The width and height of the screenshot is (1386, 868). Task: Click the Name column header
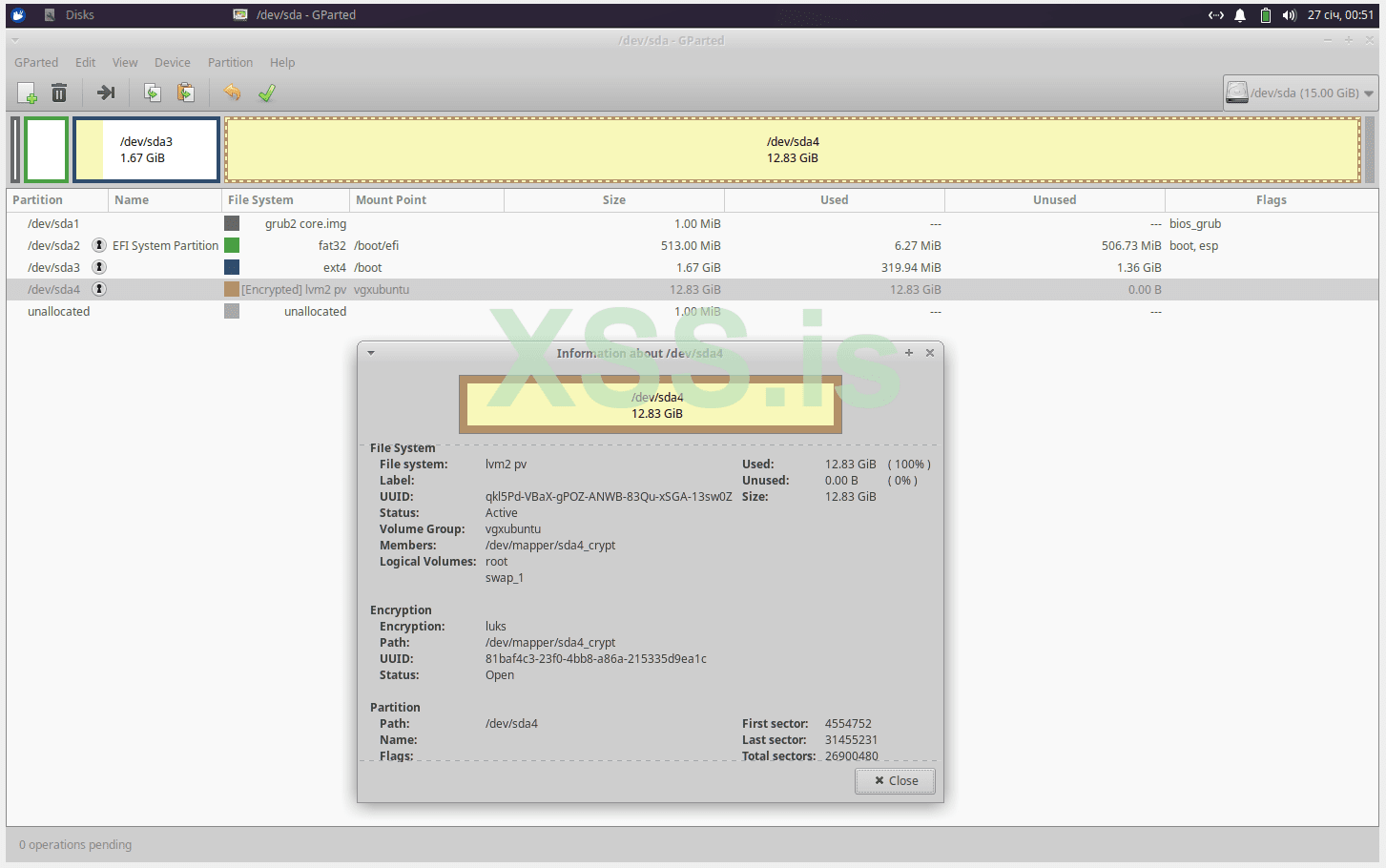click(x=165, y=200)
